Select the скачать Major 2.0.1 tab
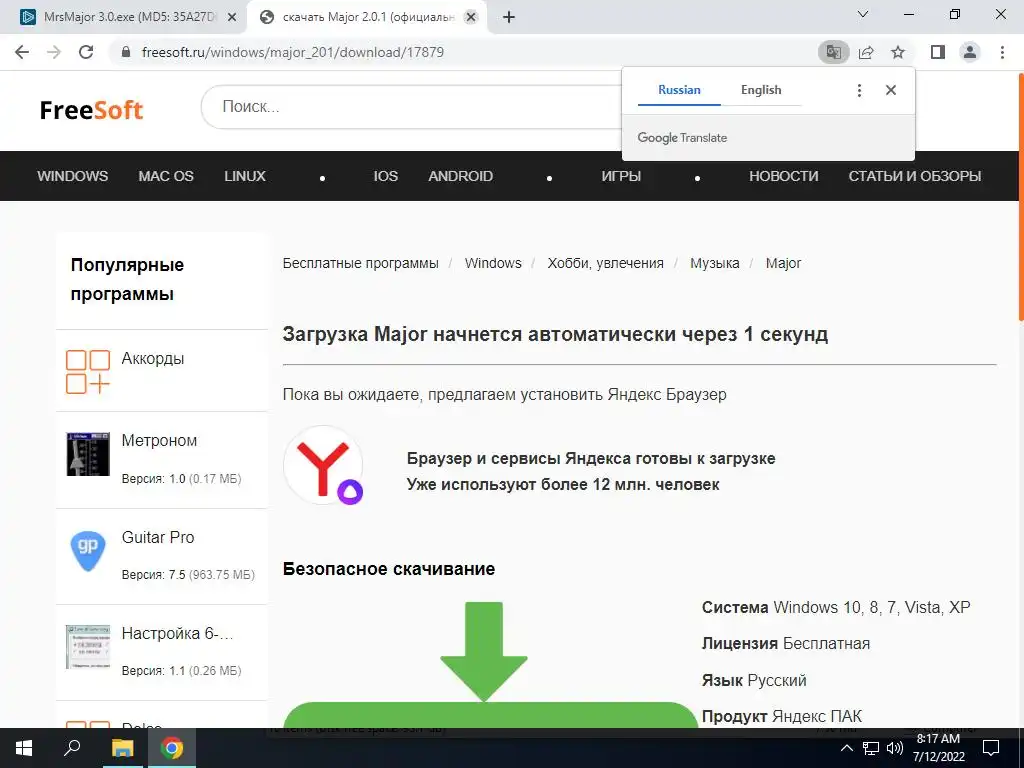This screenshot has height=768, width=1024. pyautogui.click(x=367, y=17)
